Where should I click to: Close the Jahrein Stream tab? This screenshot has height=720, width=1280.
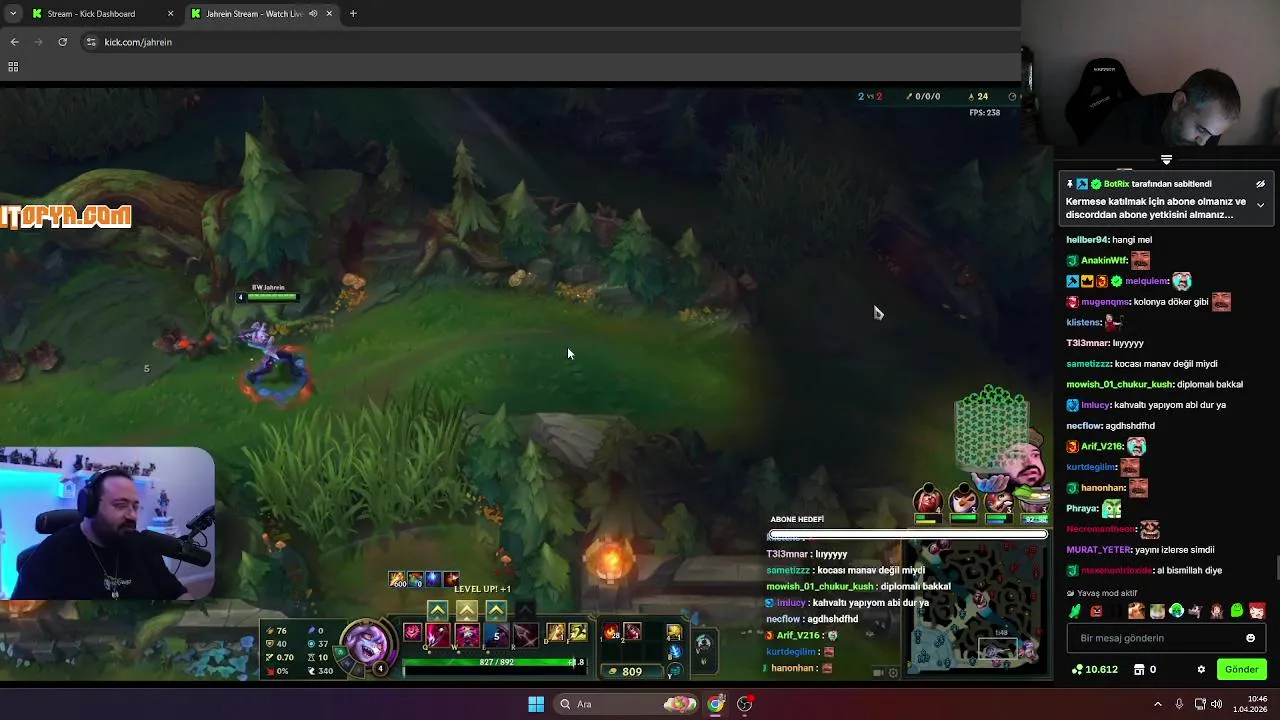click(329, 14)
